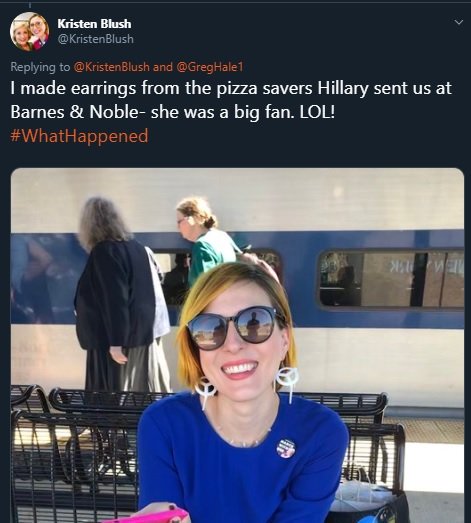The image size is (471, 523).
Task: Click the train window with mirrored text
Action: [391, 278]
